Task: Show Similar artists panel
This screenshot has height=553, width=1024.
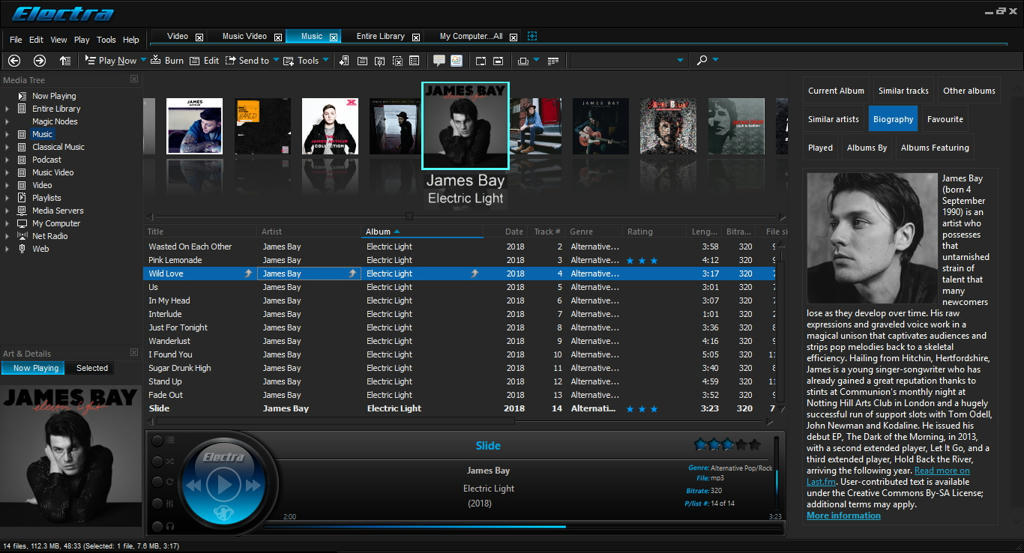Action: (x=833, y=119)
